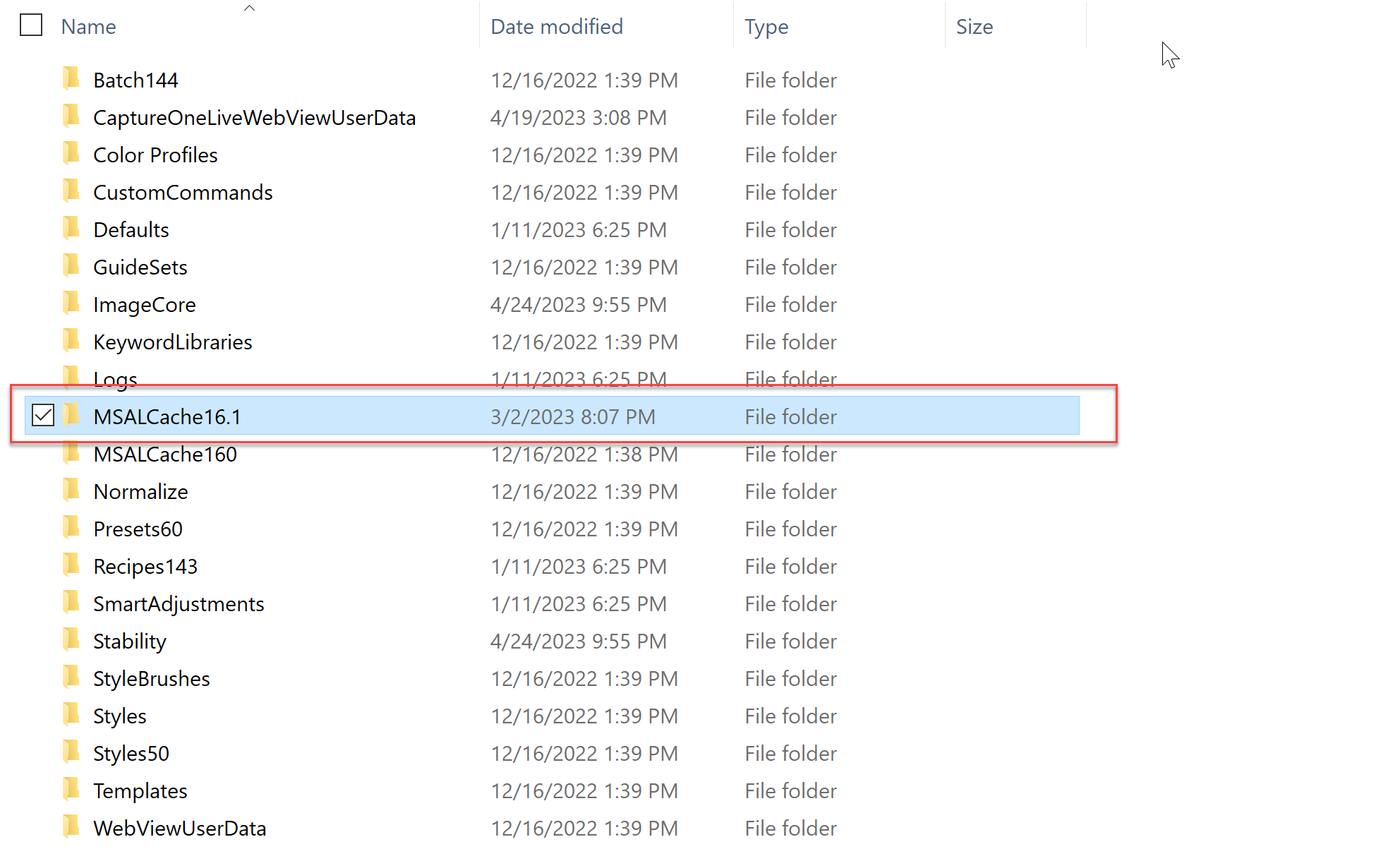1400x849 pixels.
Task: Toggle the select-all checkbox in the header
Action: click(31, 25)
